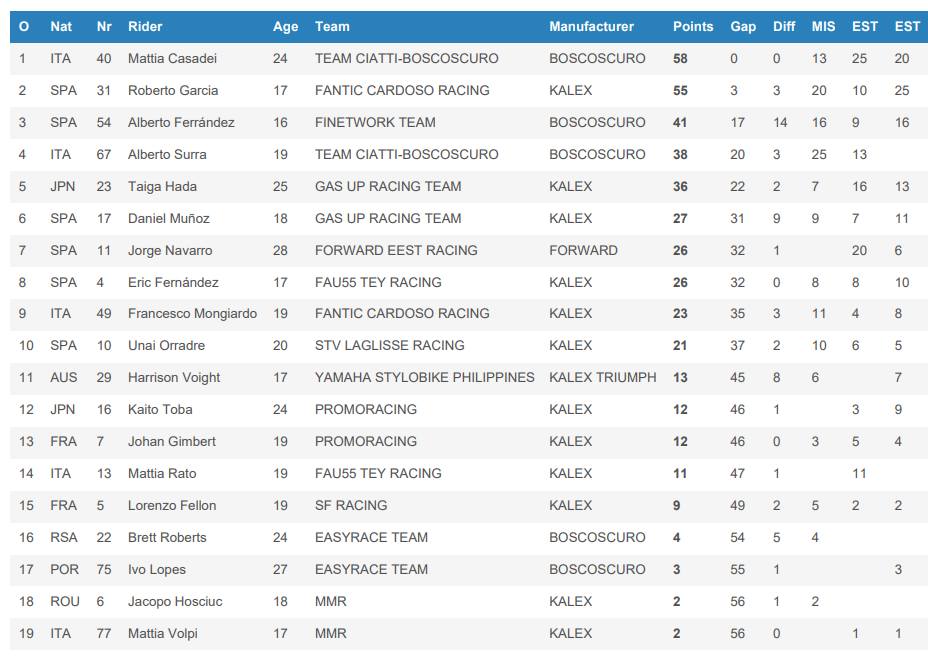Click points value 38

(x=680, y=154)
